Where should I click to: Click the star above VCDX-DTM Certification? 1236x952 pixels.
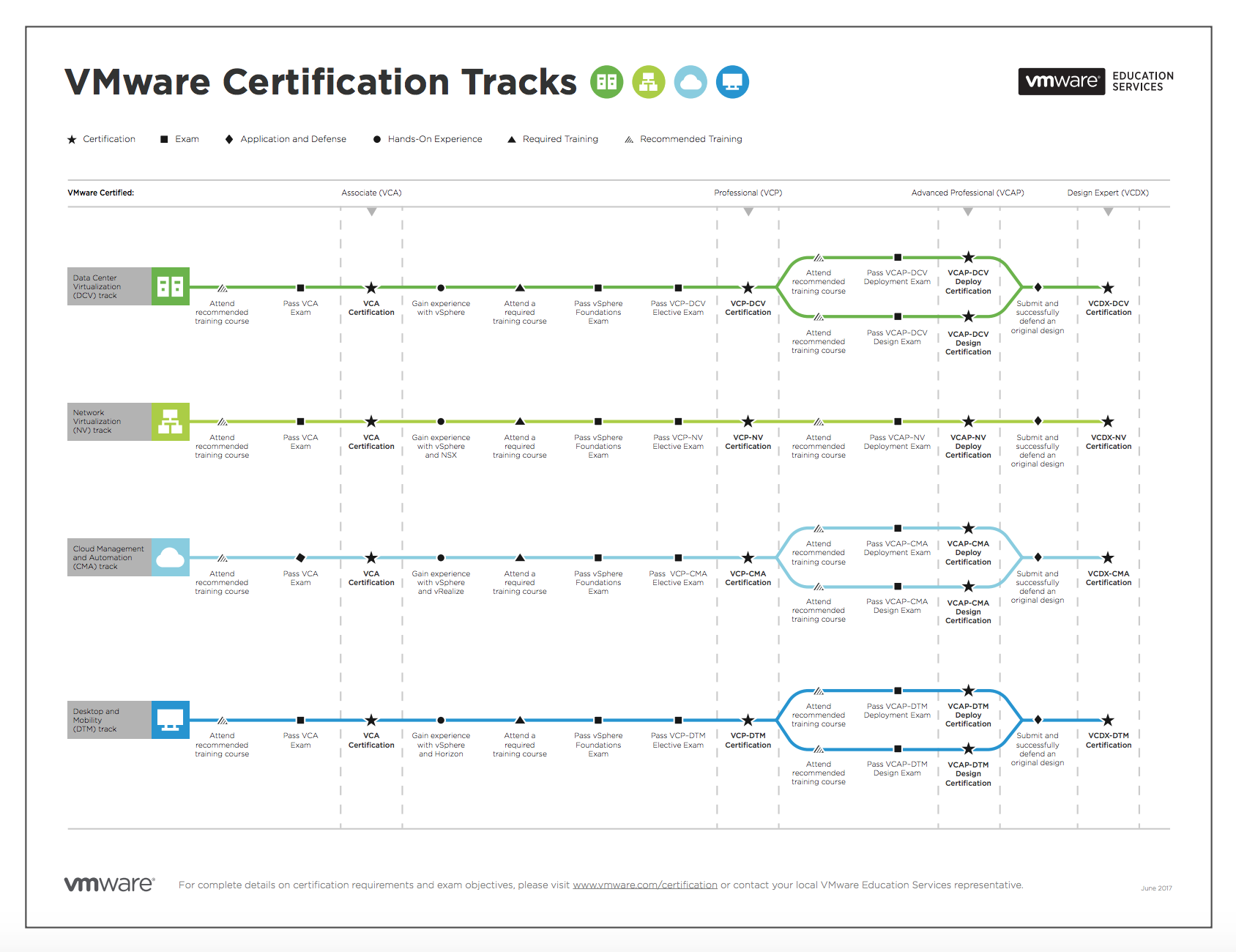click(x=1108, y=721)
